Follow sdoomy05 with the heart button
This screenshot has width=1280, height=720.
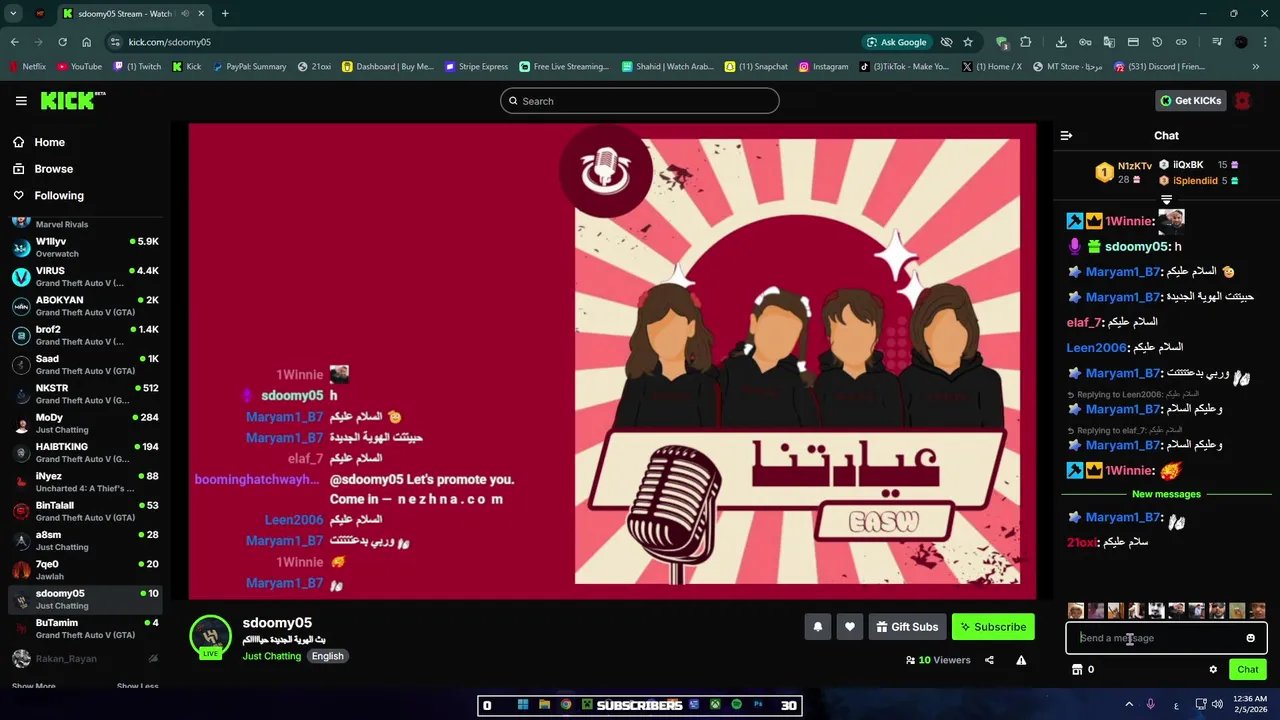849,627
